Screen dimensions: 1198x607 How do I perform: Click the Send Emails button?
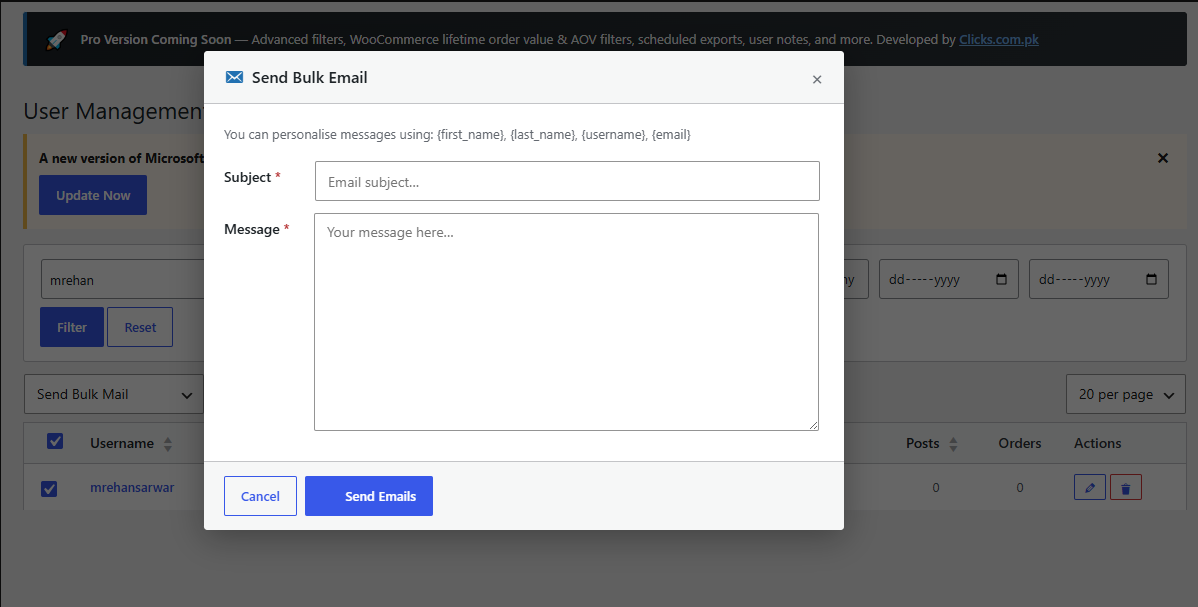coord(369,496)
